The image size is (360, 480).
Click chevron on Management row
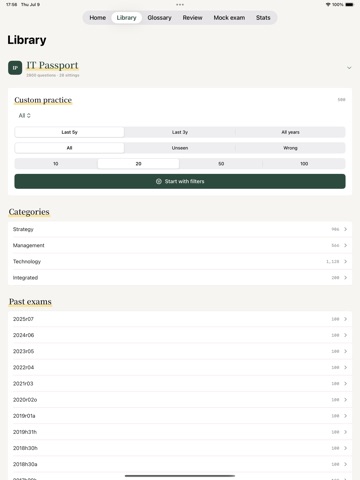coord(346,245)
